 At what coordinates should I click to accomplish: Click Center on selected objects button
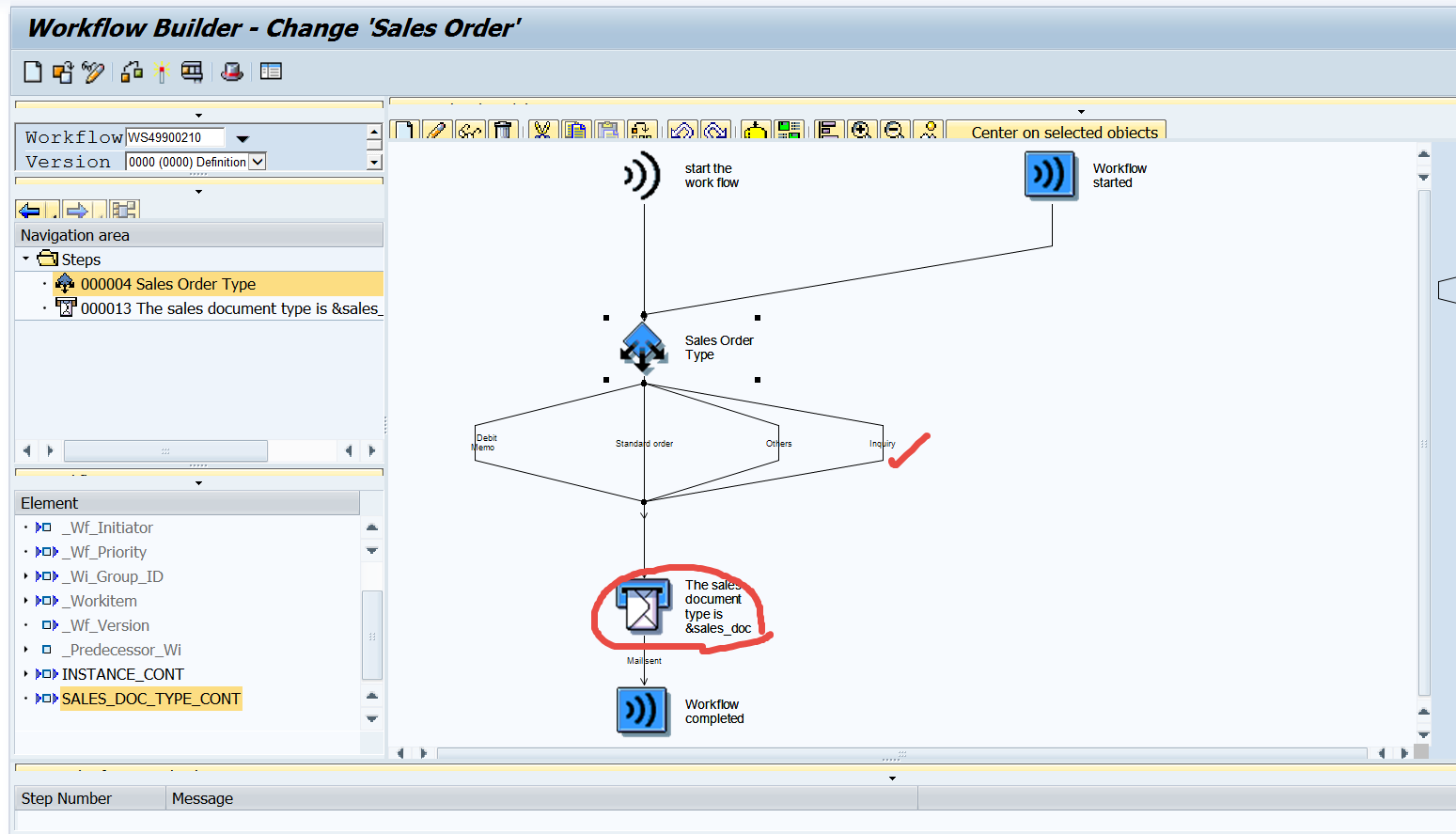1057,131
